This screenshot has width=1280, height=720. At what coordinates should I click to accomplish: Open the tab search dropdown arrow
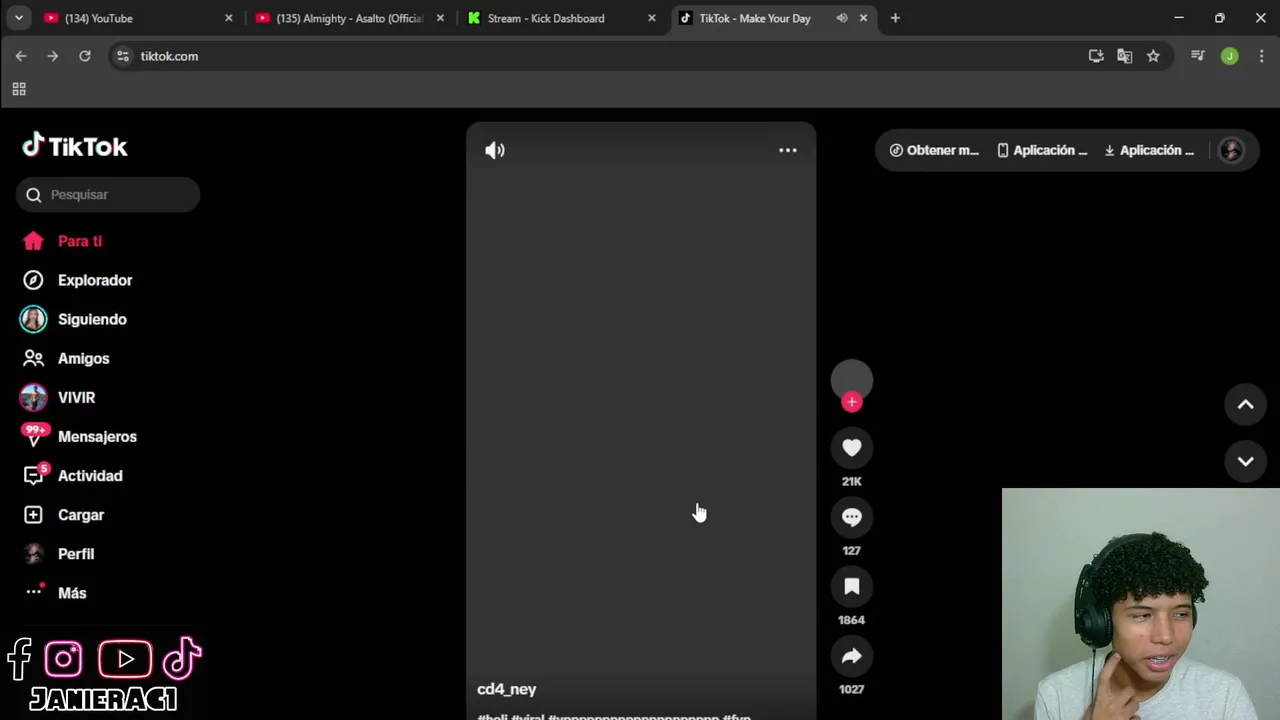point(18,18)
